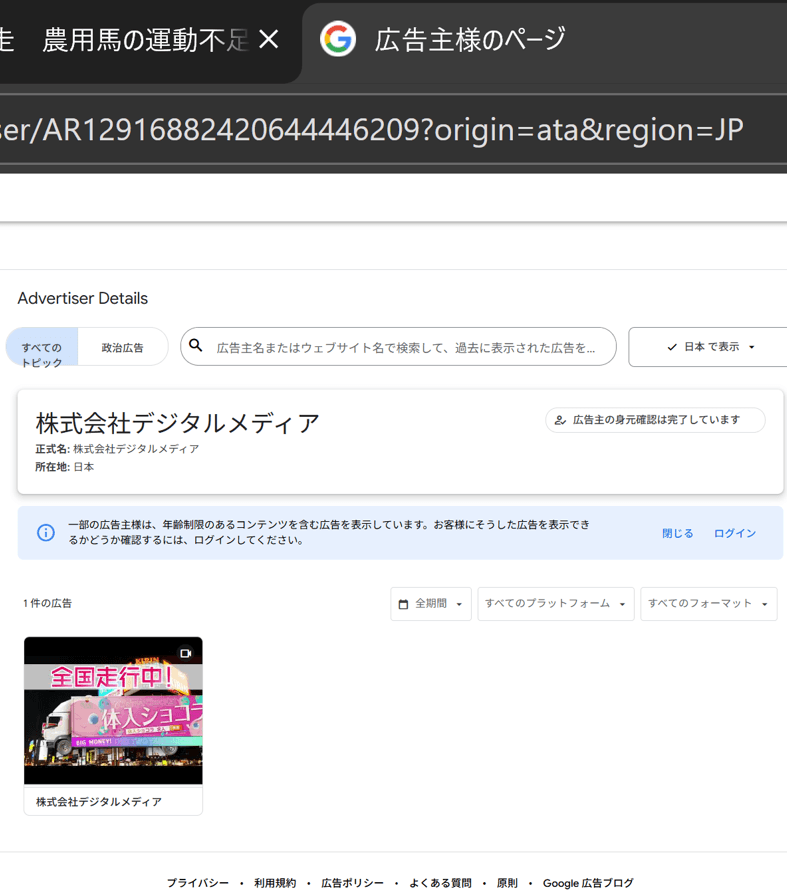Open the 全期間 date range dropdown
The width and height of the screenshot is (787, 892).
point(431,604)
